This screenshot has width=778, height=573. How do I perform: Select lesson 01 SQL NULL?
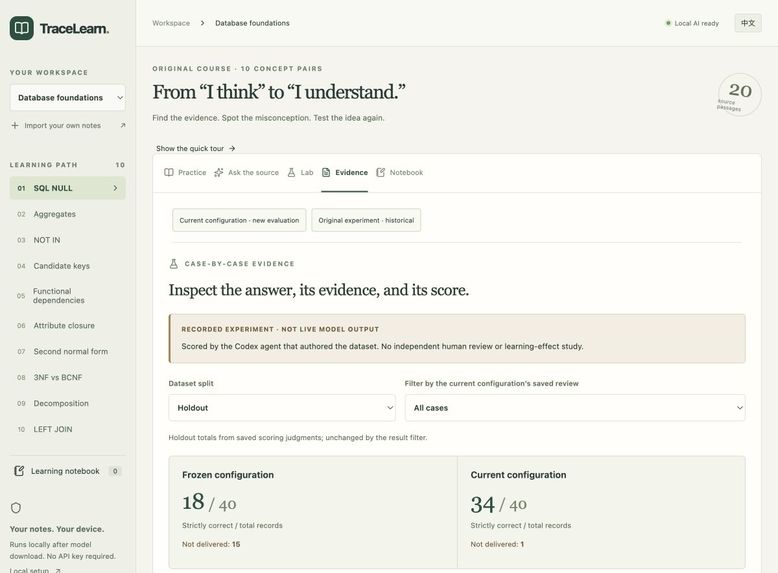[67, 188]
